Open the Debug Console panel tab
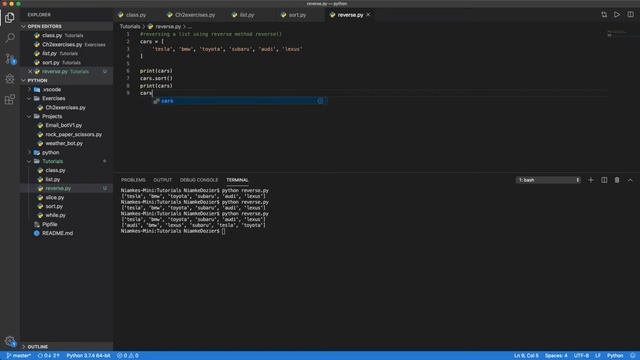The width and height of the screenshot is (640, 360). point(199,180)
